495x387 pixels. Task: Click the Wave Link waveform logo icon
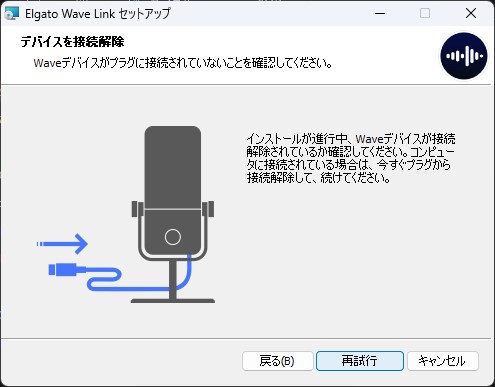pos(464,56)
